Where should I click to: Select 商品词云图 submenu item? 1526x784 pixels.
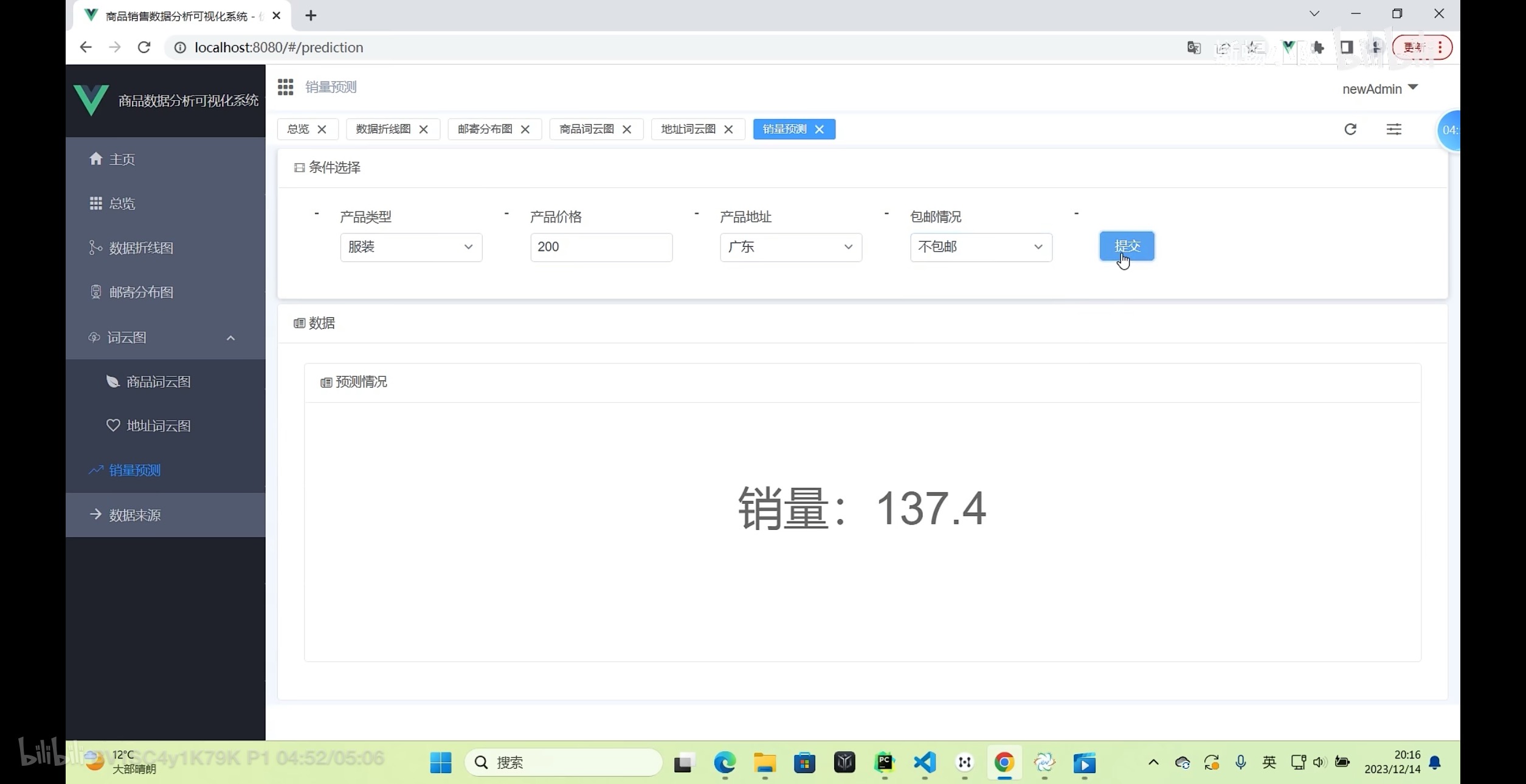158,382
